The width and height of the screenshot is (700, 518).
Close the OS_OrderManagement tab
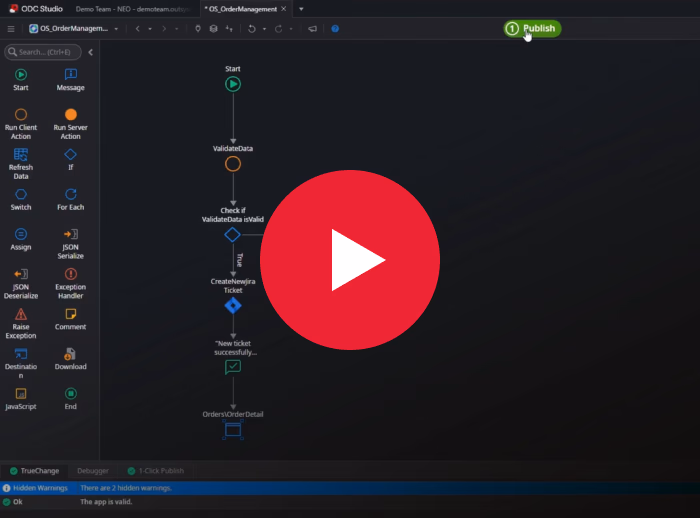click(x=283, y=9)
